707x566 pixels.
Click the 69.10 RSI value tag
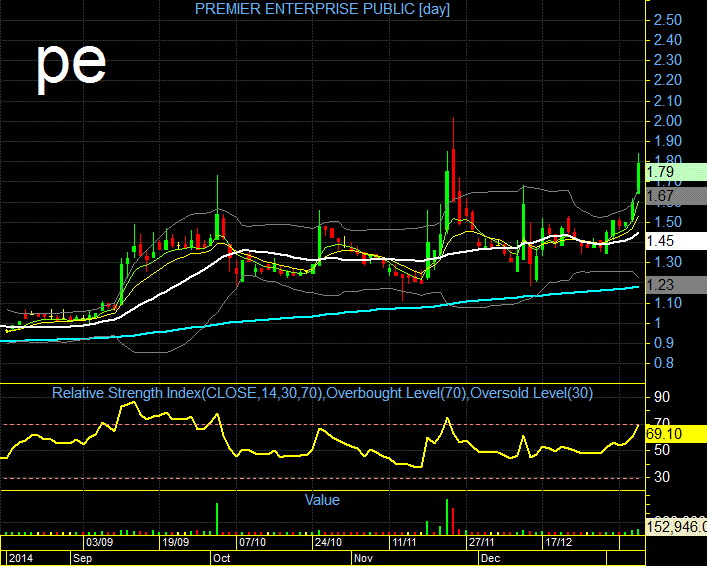(676, 434)
